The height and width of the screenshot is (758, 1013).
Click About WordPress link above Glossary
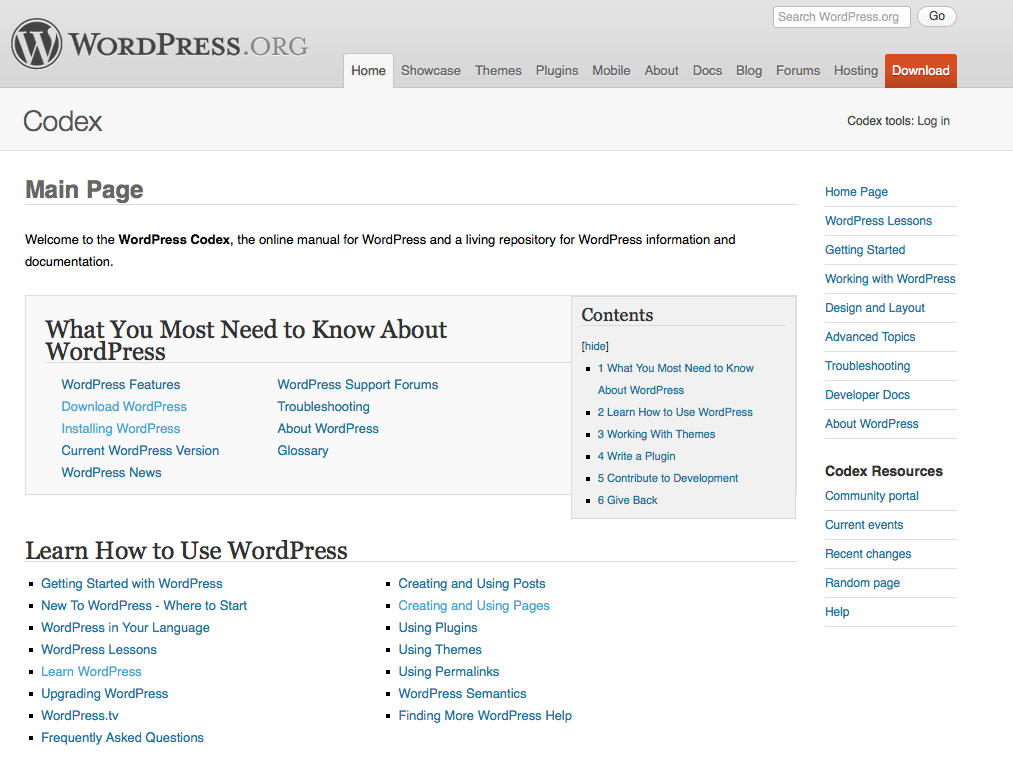[x=328, y=428]
